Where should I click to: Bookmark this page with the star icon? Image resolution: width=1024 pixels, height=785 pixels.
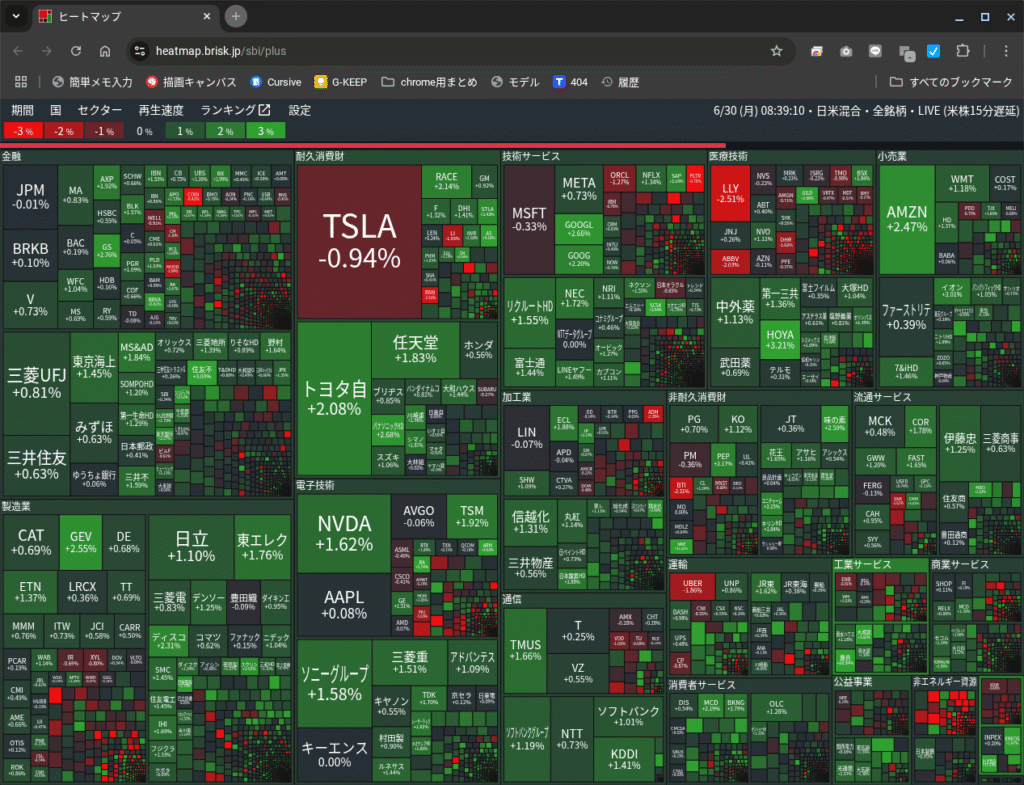776,51
